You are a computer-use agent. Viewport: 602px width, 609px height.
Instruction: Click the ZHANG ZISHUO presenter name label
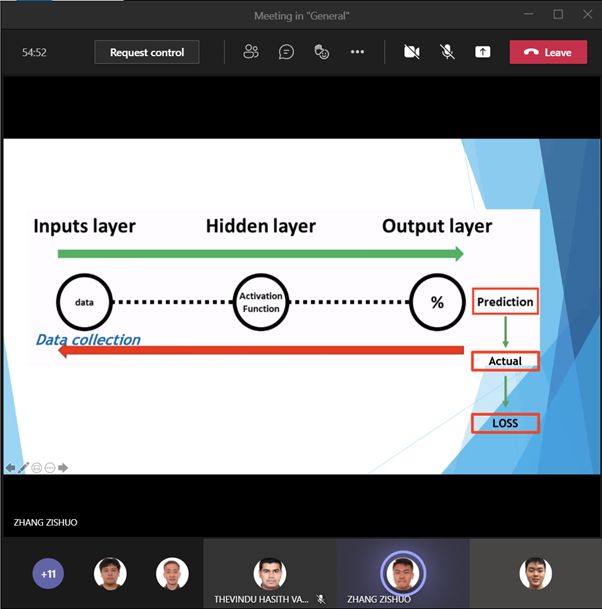click(45, 522)
